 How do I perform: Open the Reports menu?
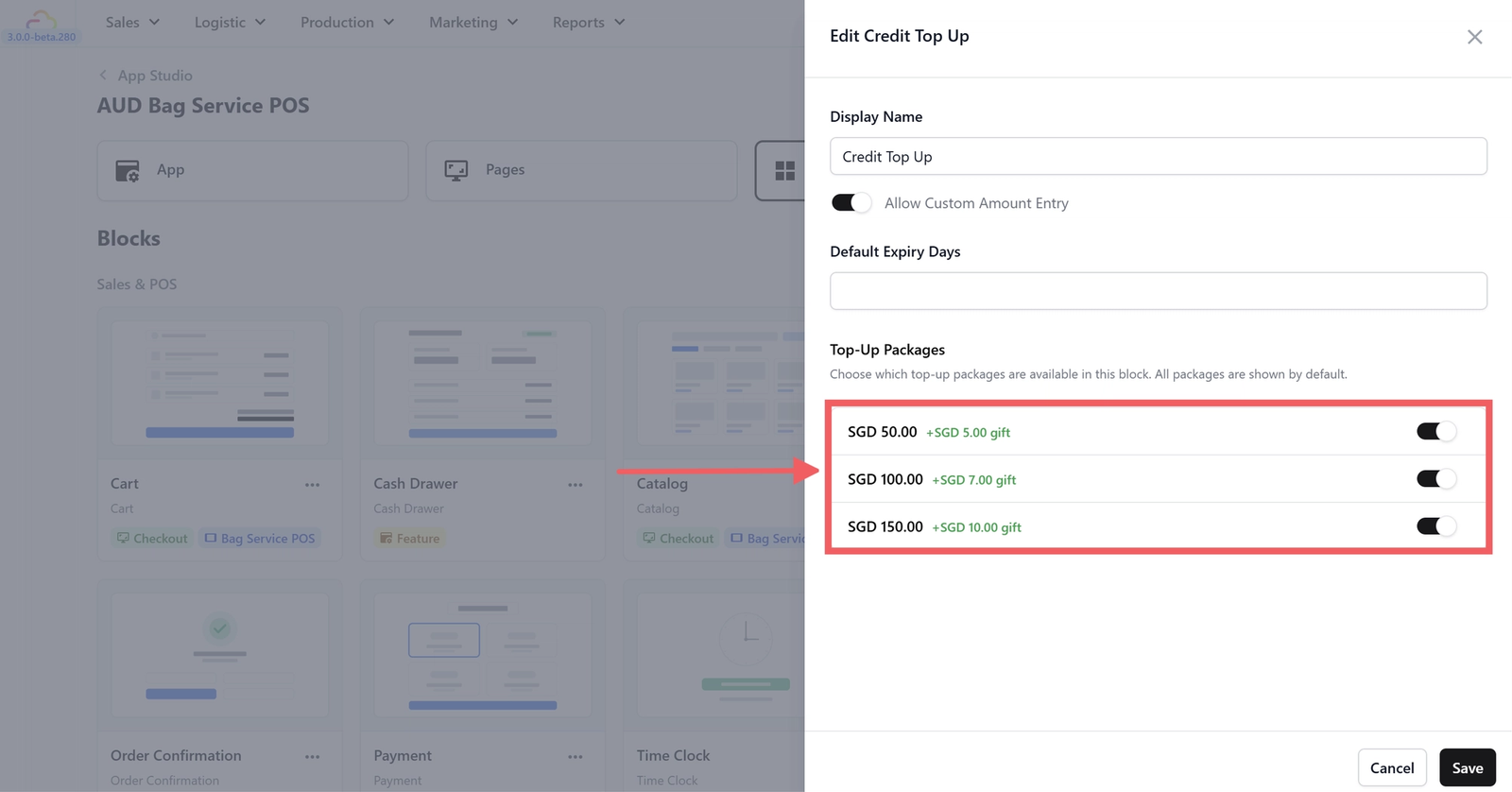589,22
